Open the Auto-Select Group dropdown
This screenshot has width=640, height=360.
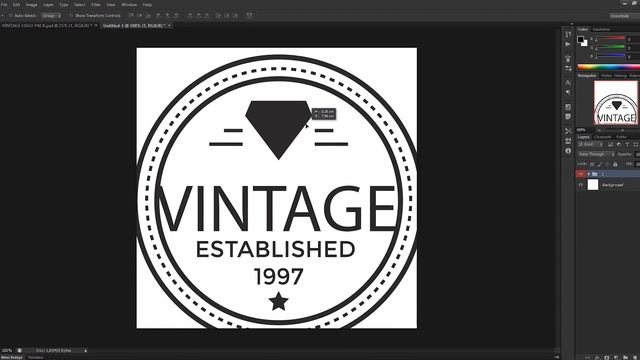[51, 16]
